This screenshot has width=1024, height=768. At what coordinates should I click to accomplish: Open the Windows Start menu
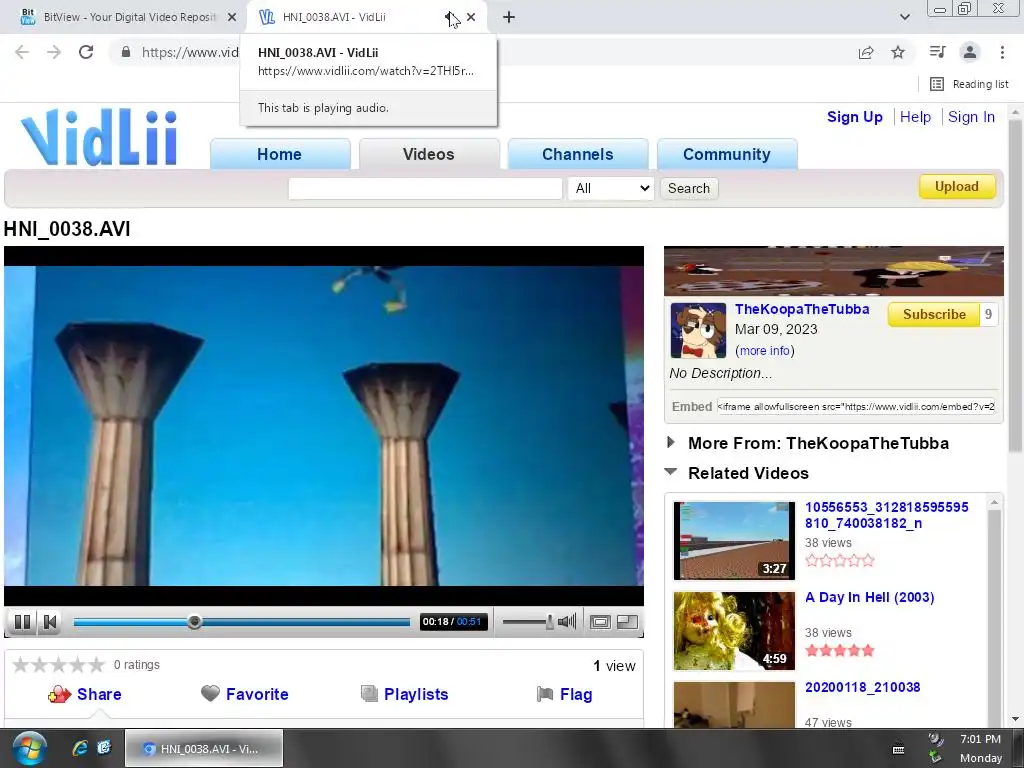point(29,748)
